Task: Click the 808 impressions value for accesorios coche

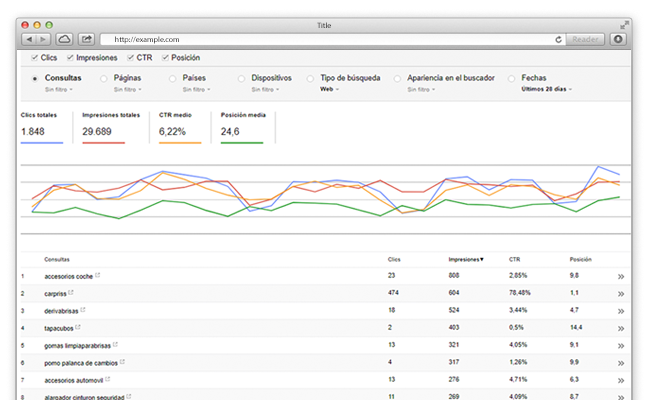Action: (x=454, y=275)
